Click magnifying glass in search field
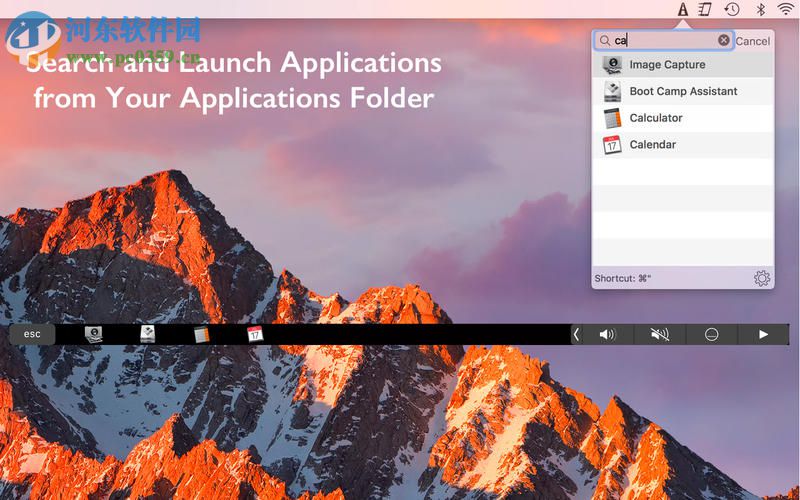The image size is (800, 500). click(x=605, y=40)
